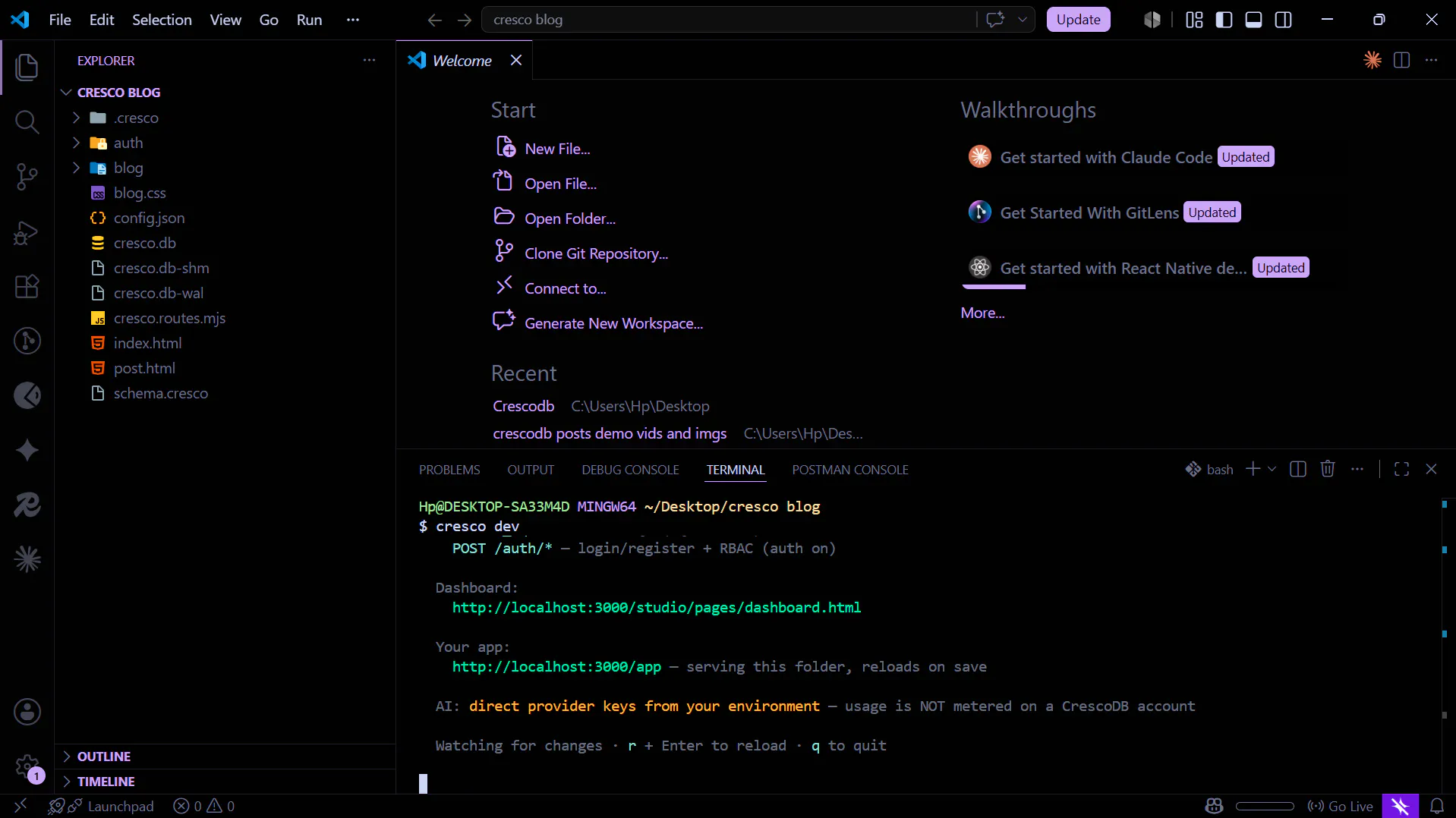Open Run and Debug view

click(x=27, y=232)
